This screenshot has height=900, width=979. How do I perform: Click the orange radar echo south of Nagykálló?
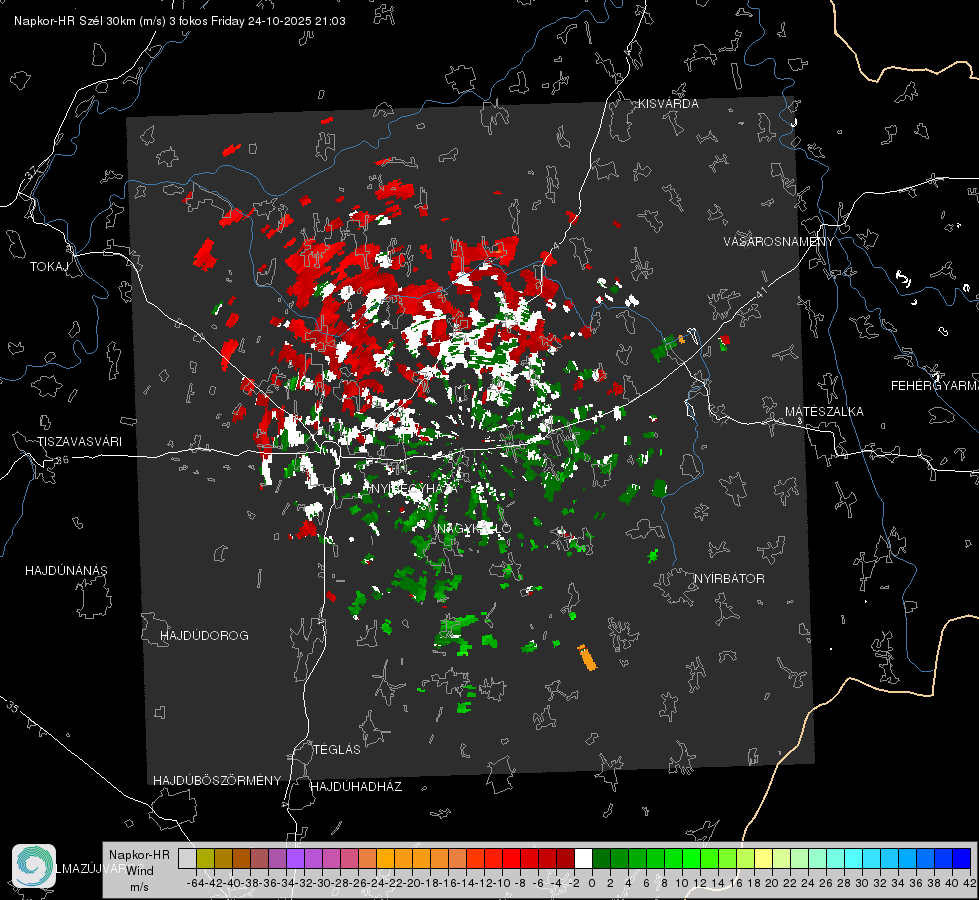pos(587,658)
